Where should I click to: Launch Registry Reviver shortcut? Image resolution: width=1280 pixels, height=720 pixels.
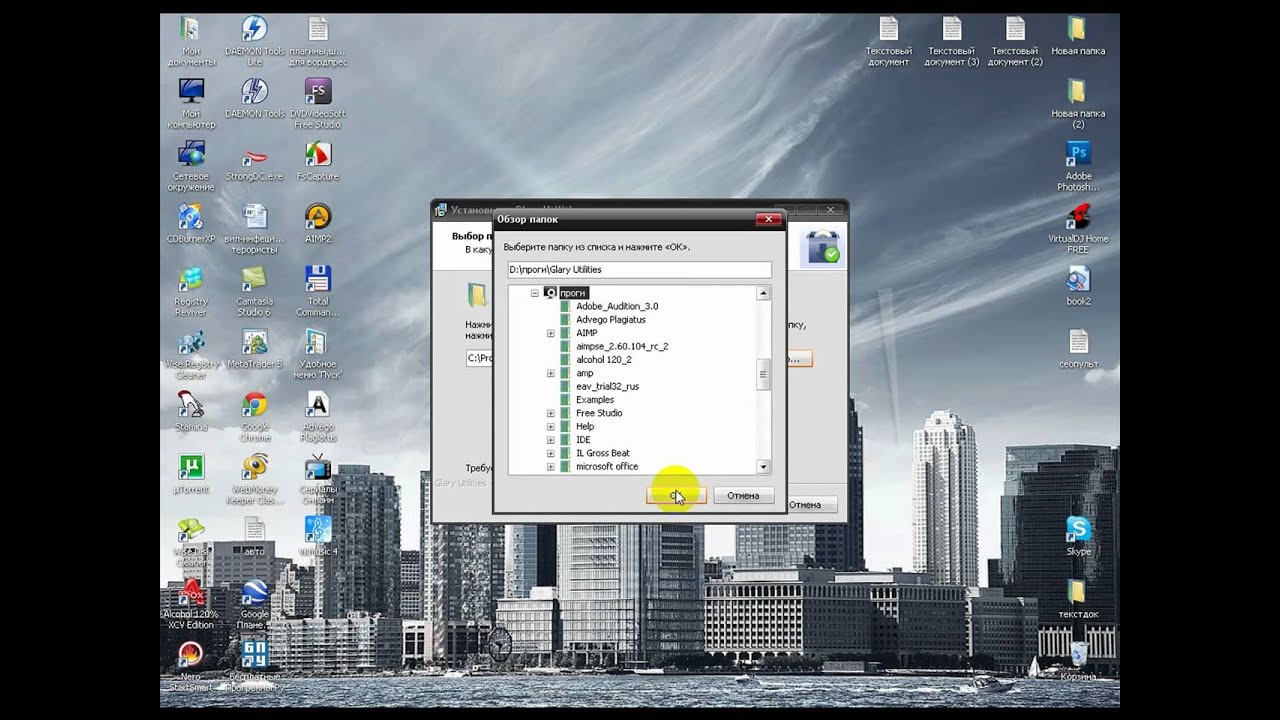tap(191, 291)
